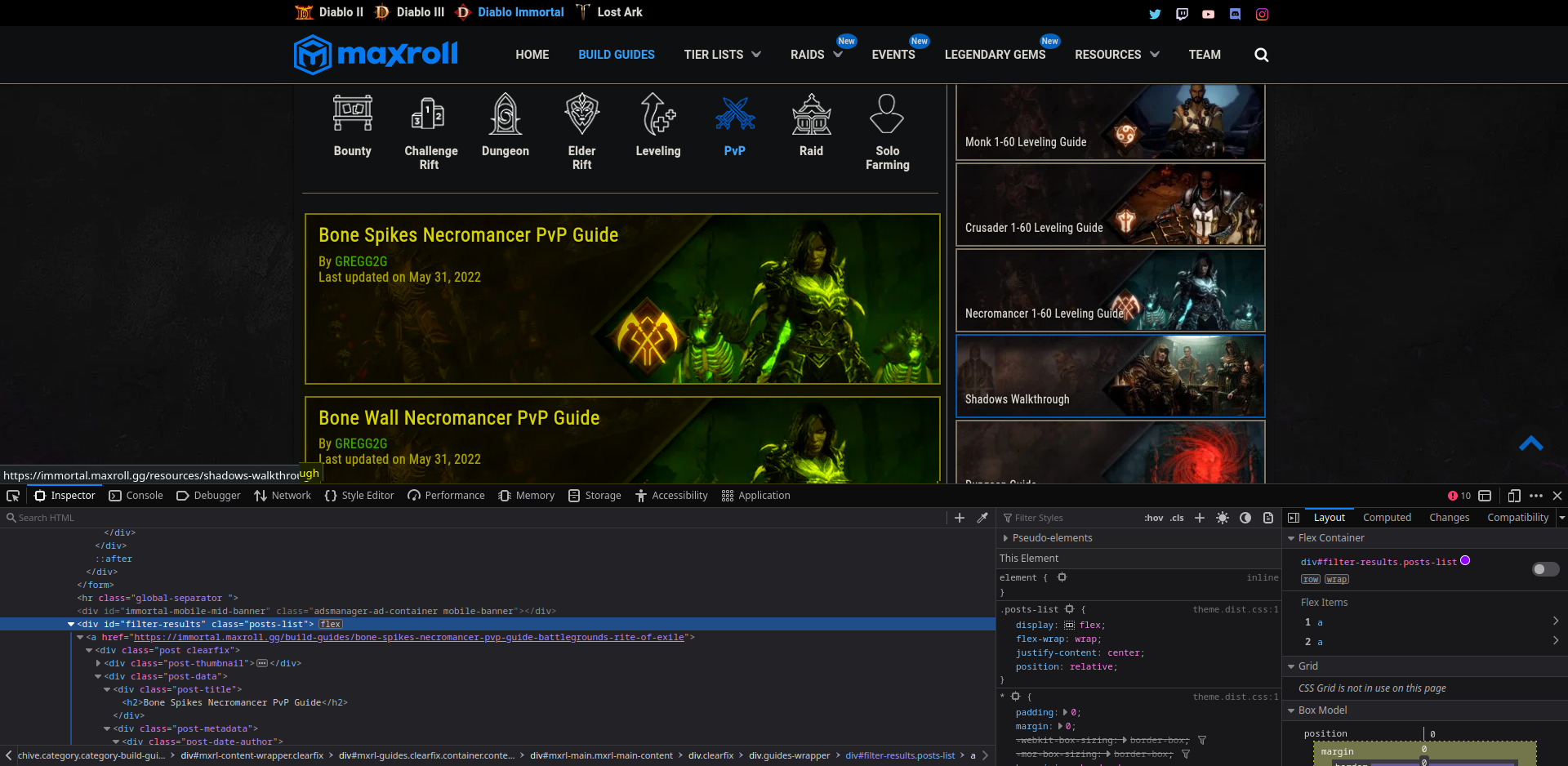Open Responsive Design Mode icon
The image size is (1568, 766).
pos(1513,496)
